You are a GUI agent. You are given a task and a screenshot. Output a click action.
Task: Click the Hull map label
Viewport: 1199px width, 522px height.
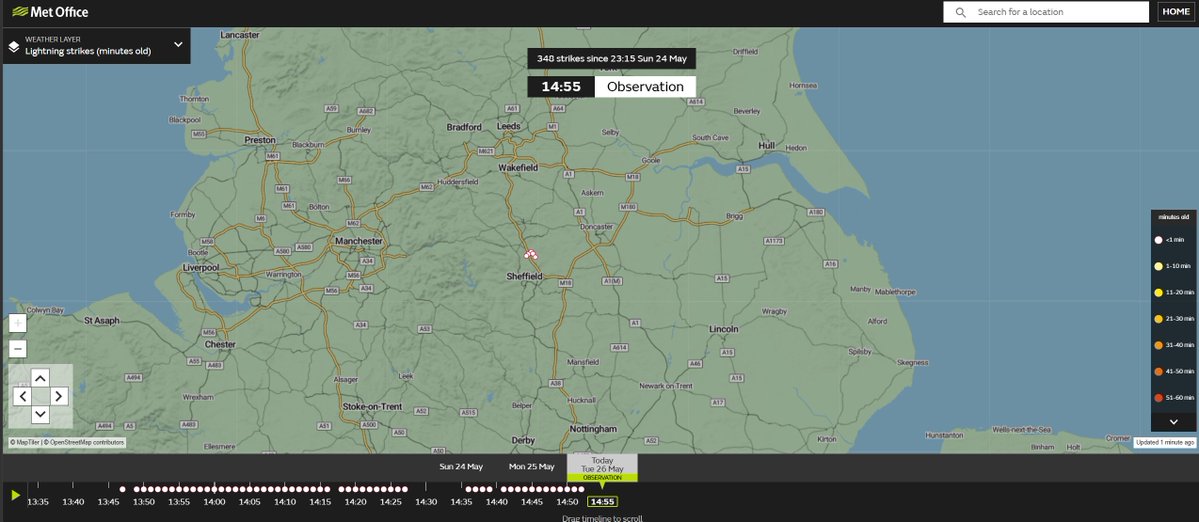(x=766, y=145)
